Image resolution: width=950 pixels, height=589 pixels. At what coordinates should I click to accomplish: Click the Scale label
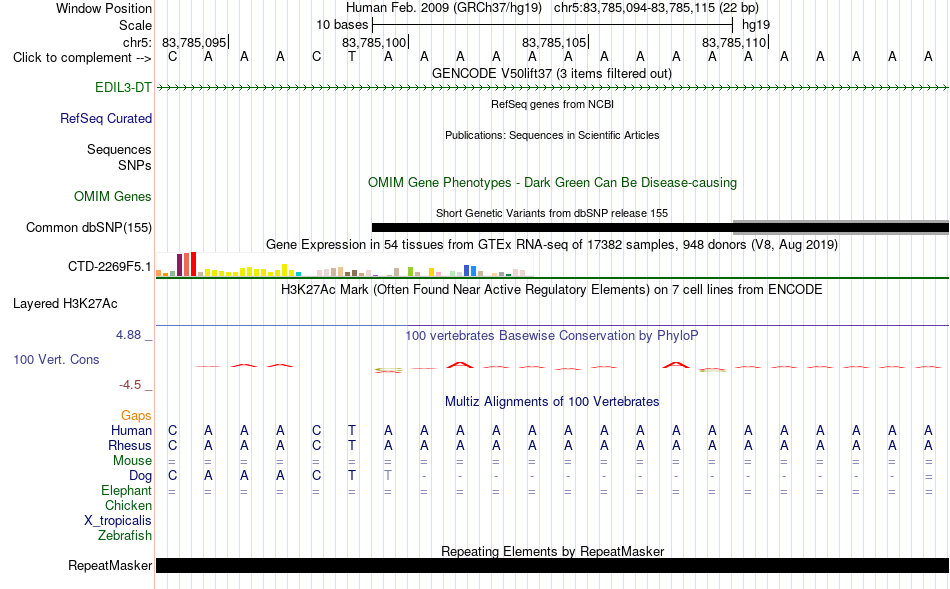click(136, 25)
